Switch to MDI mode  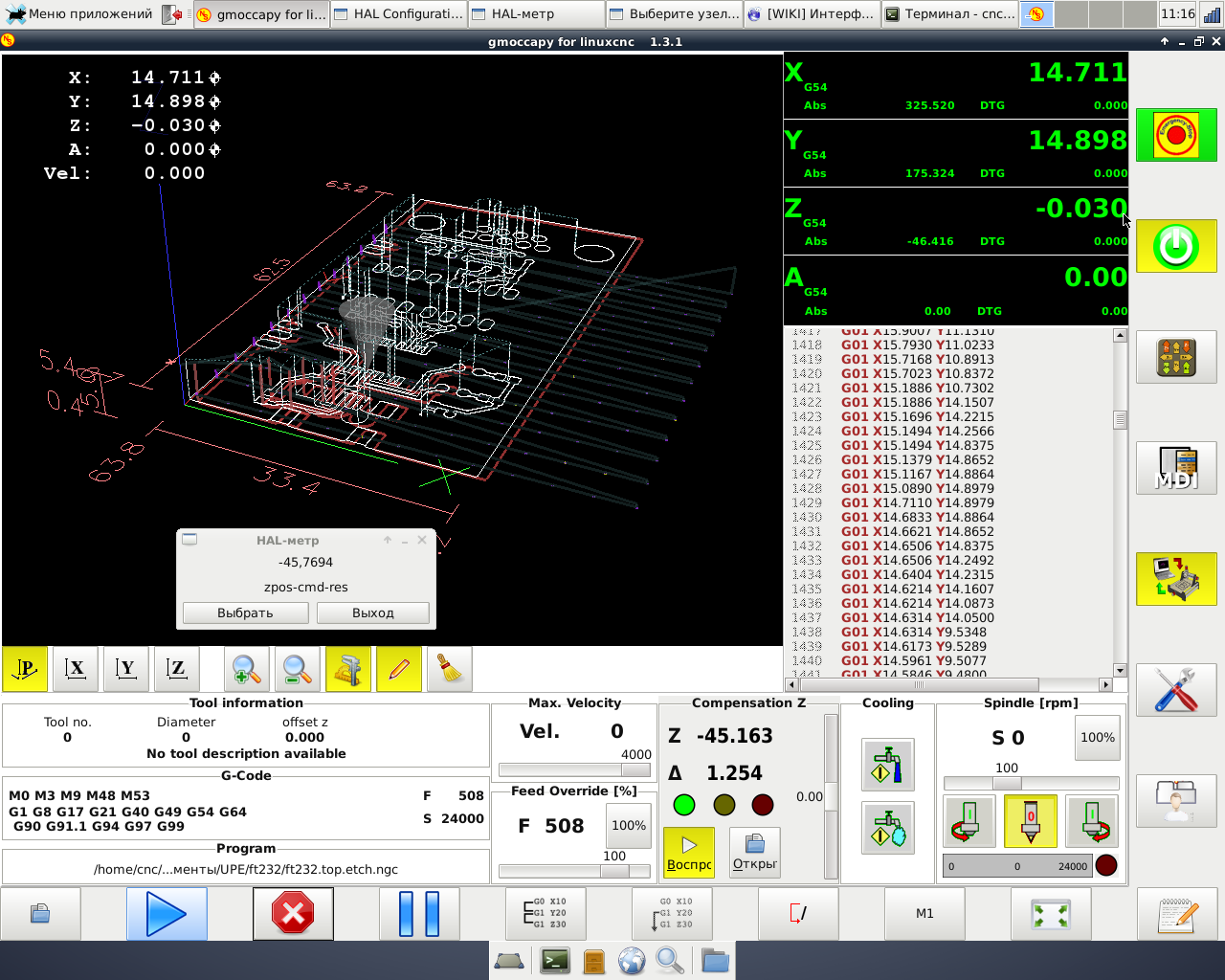[x=1175, y=468]
